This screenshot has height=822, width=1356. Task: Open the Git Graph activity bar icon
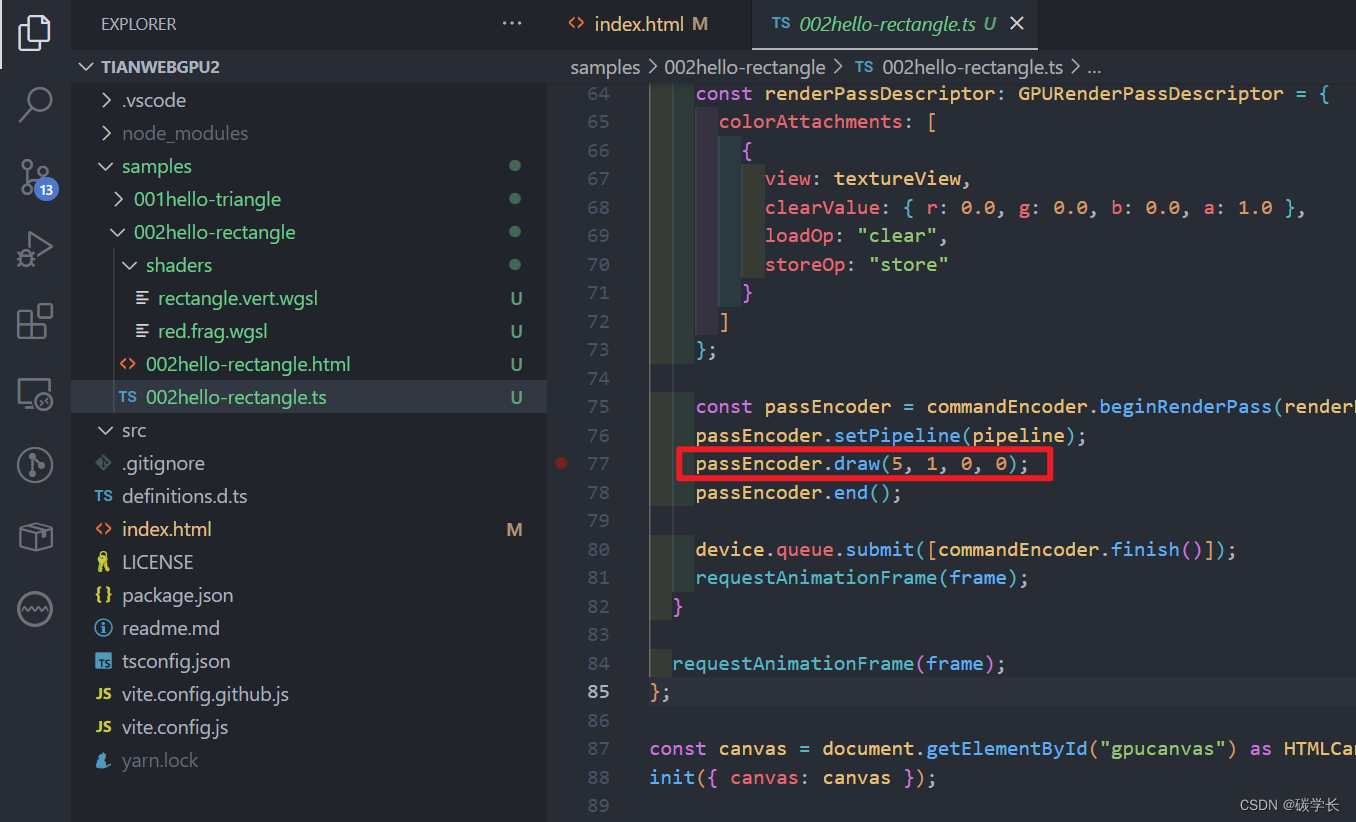pyautogui.click(x=35, y=465)
